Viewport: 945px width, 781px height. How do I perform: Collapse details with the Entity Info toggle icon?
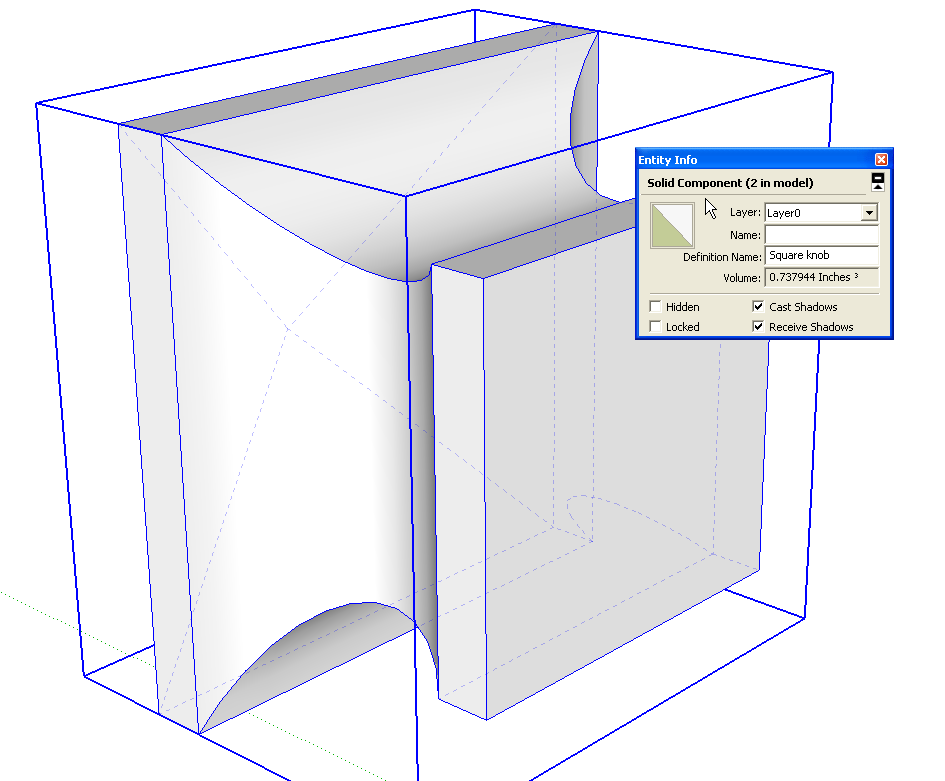[x=878, y=182]
